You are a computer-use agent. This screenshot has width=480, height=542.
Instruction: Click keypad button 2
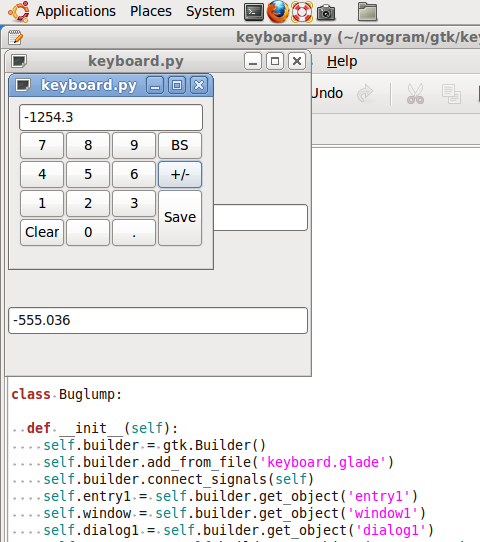pyautogui.click(x=88, y=203)
